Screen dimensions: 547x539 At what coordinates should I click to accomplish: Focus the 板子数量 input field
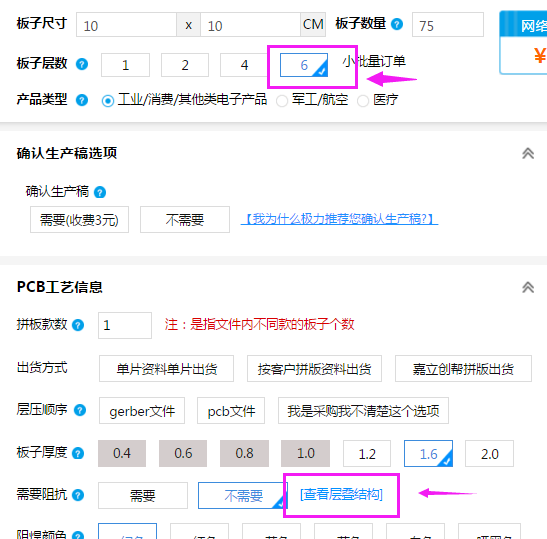tap(448, 25)
